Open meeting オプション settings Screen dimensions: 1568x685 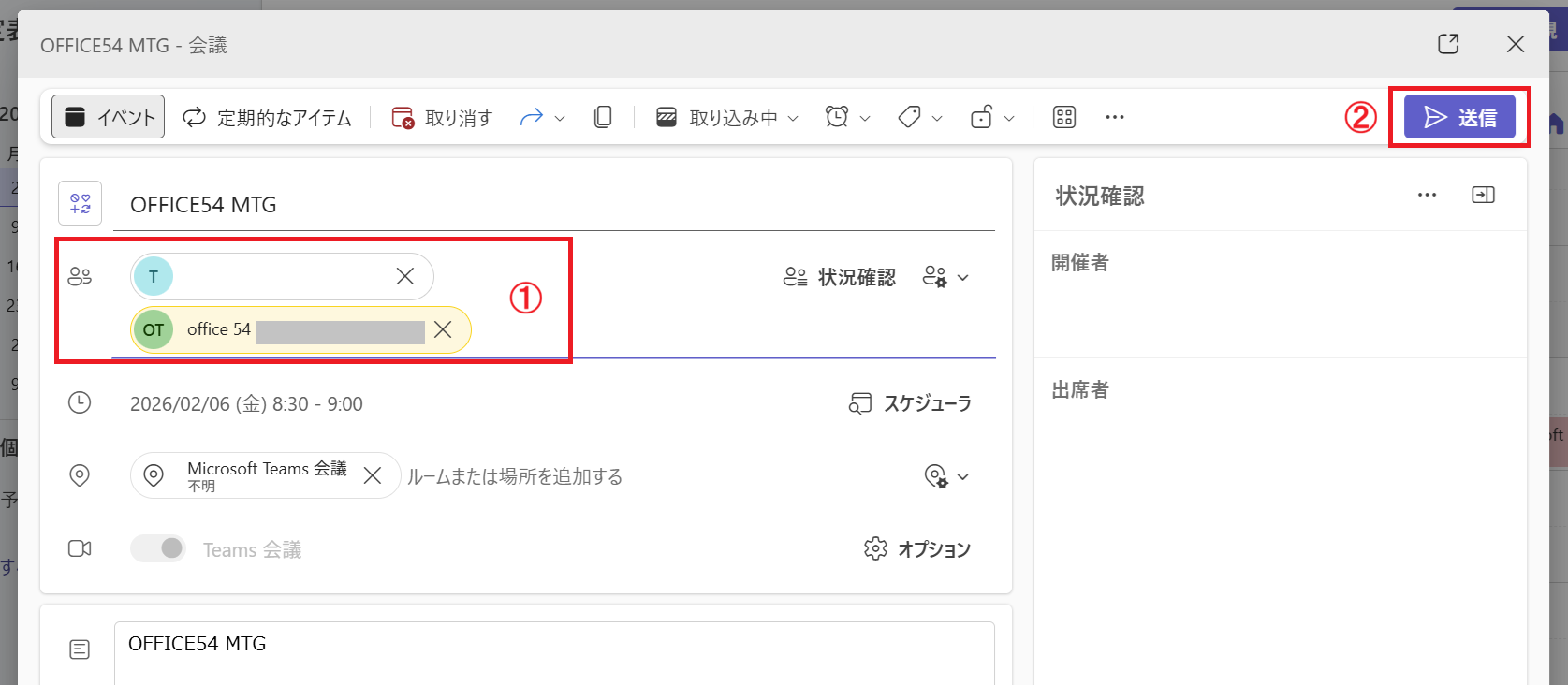[x=917, y=549]
